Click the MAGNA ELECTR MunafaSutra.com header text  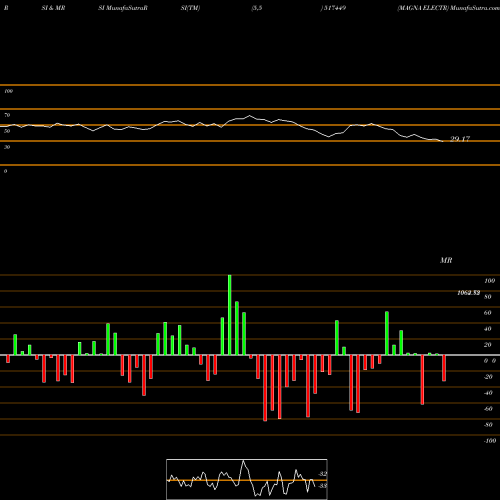tap(448, 8)
